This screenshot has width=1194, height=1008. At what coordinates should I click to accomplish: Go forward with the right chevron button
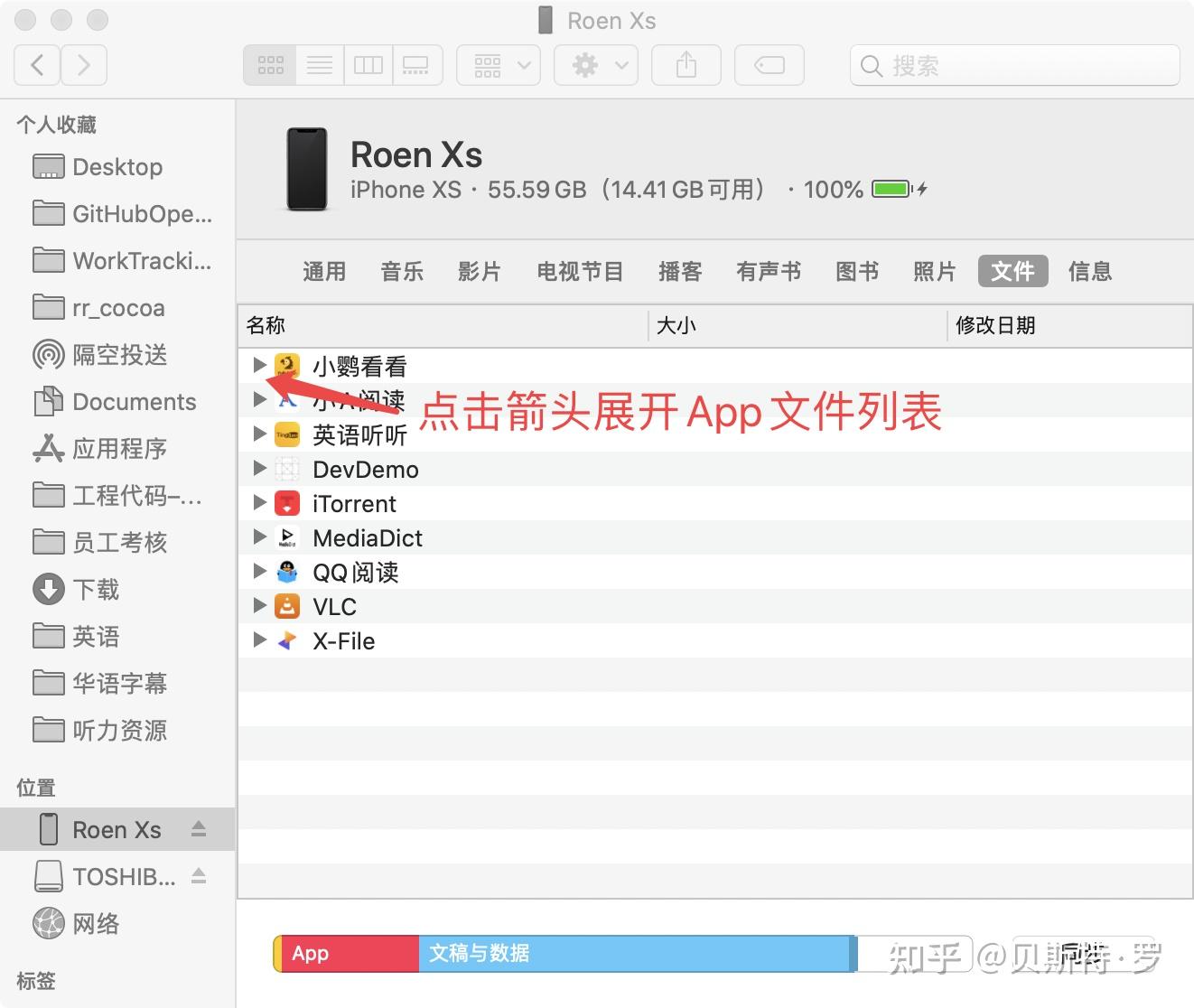[84, 65]
